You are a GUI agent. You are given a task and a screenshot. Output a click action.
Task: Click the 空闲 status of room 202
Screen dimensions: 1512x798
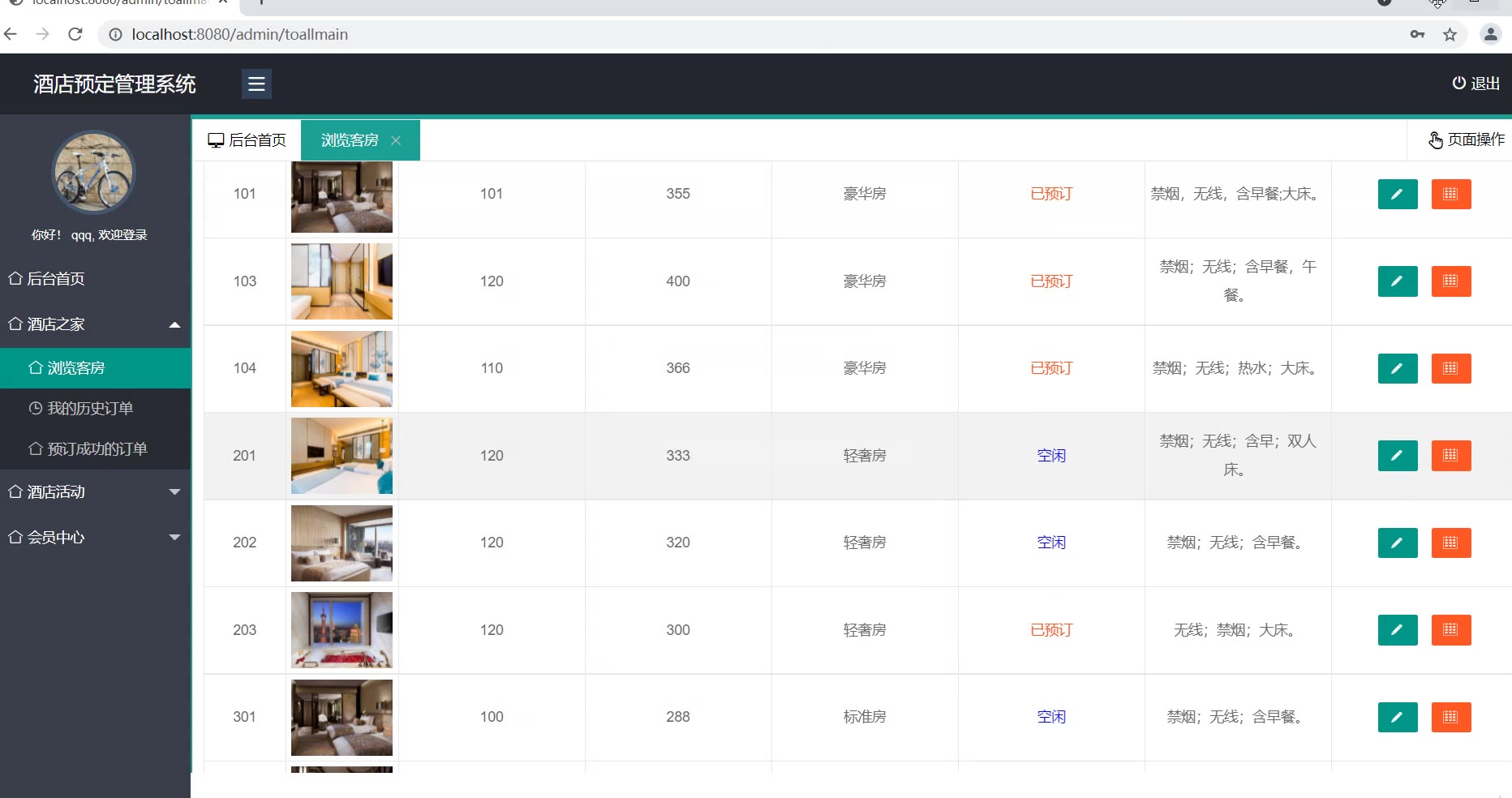[x=1051, y=543]
